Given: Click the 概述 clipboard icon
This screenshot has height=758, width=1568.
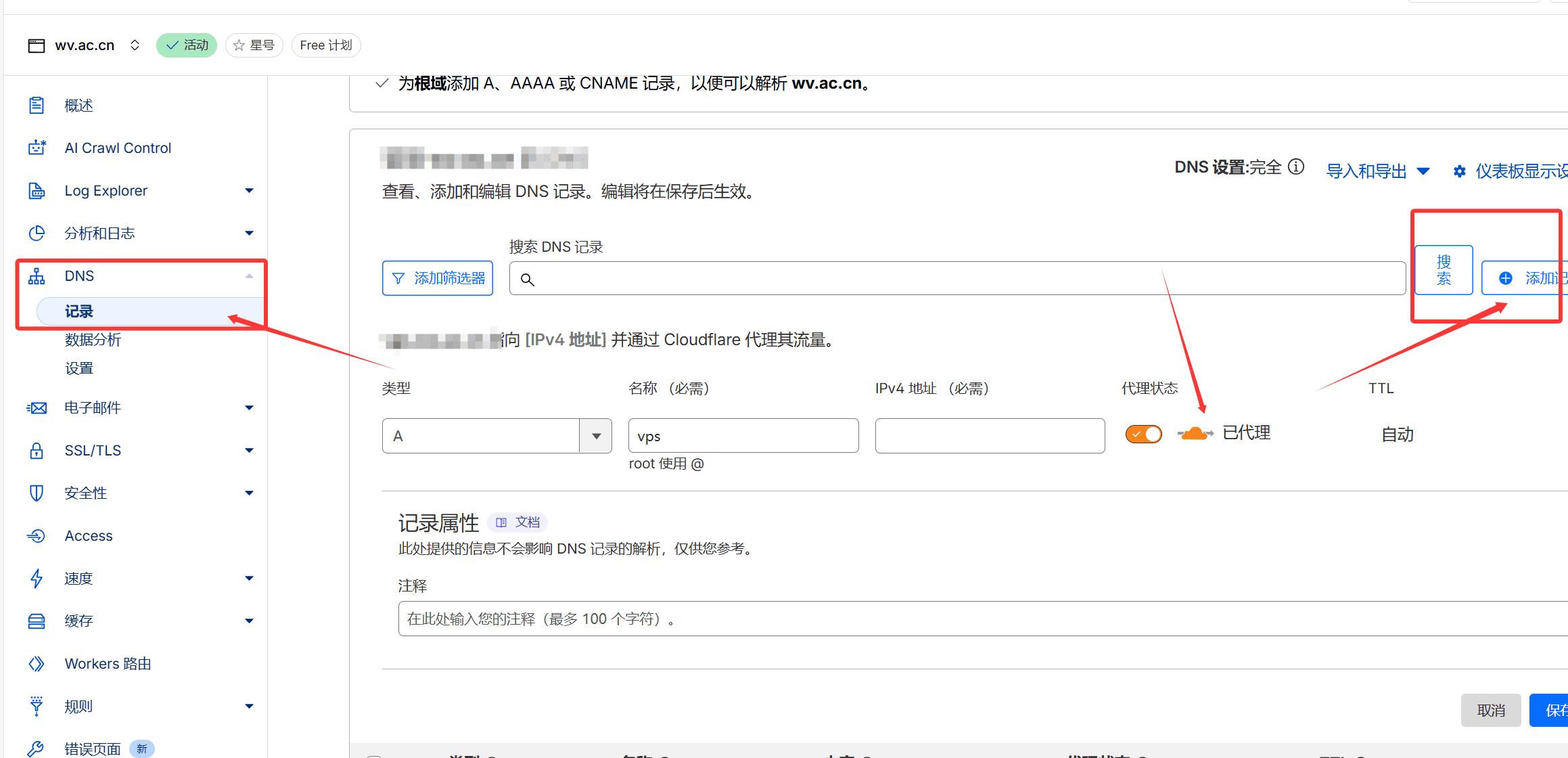Looking at the screenshot, I should pos(37,106).
